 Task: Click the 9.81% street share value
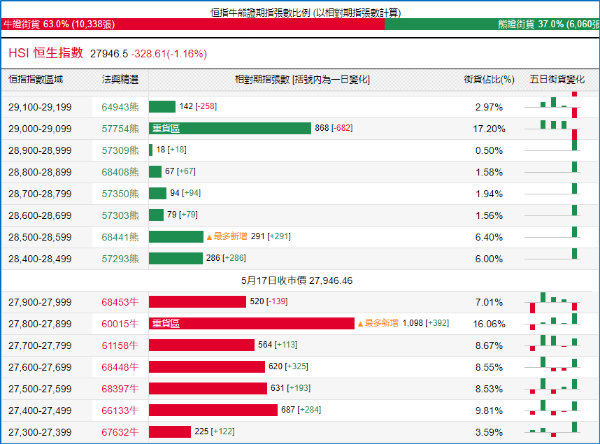point(489,410)
